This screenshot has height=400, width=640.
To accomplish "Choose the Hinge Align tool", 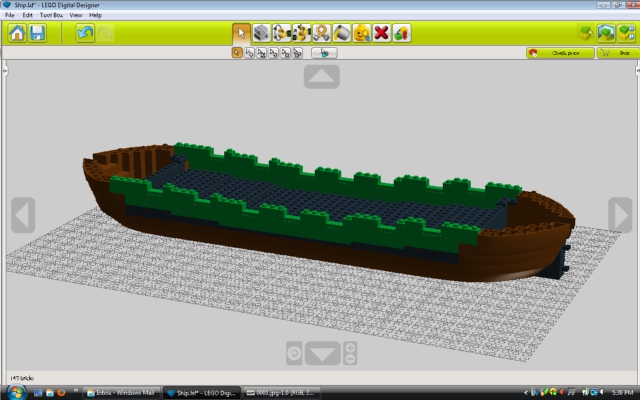I will pos(302,33).
